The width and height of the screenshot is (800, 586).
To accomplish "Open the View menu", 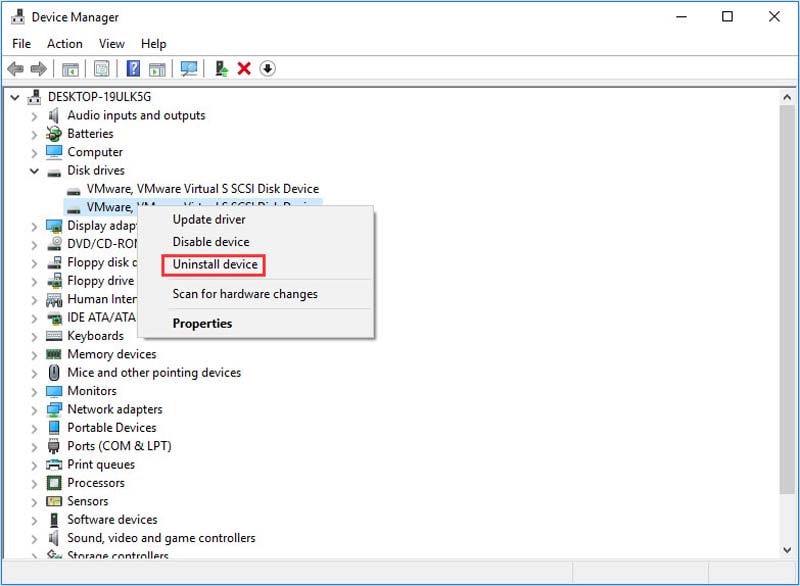I will click(x=112, y=44).
